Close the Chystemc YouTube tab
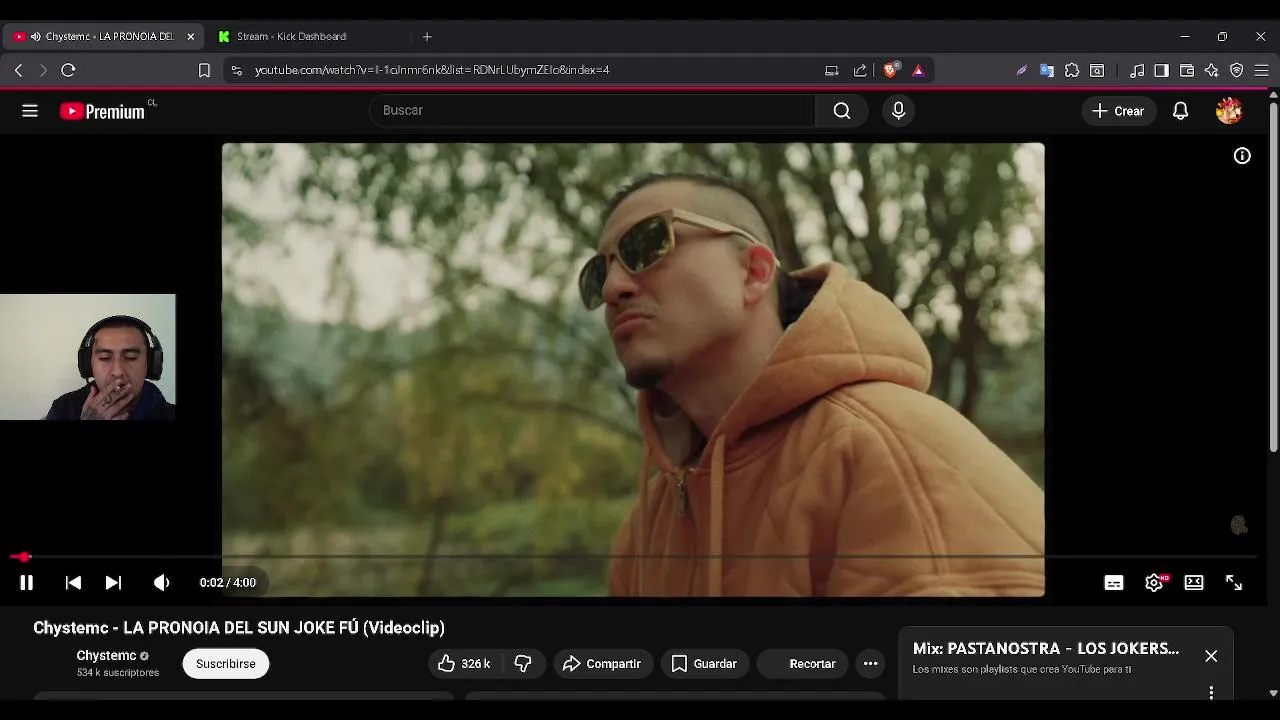1280x720 pixels. coord(191,37)
